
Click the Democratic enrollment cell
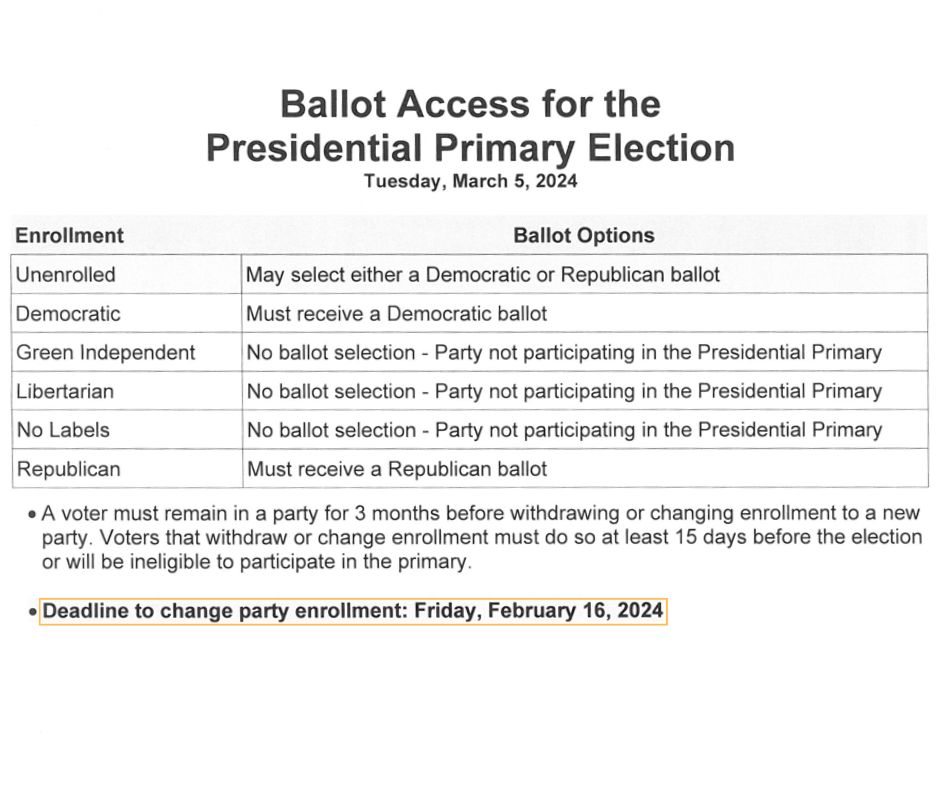tap(126, 314)
